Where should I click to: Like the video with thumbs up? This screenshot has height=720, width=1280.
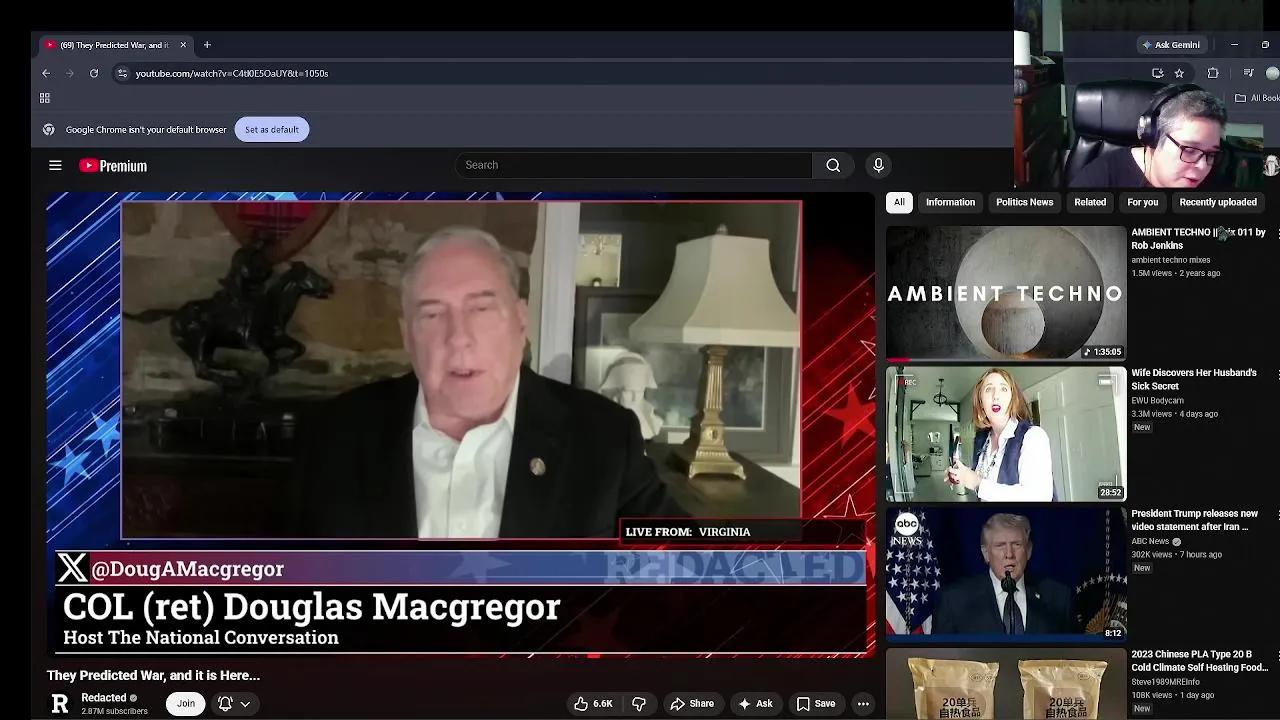(593, 704)
